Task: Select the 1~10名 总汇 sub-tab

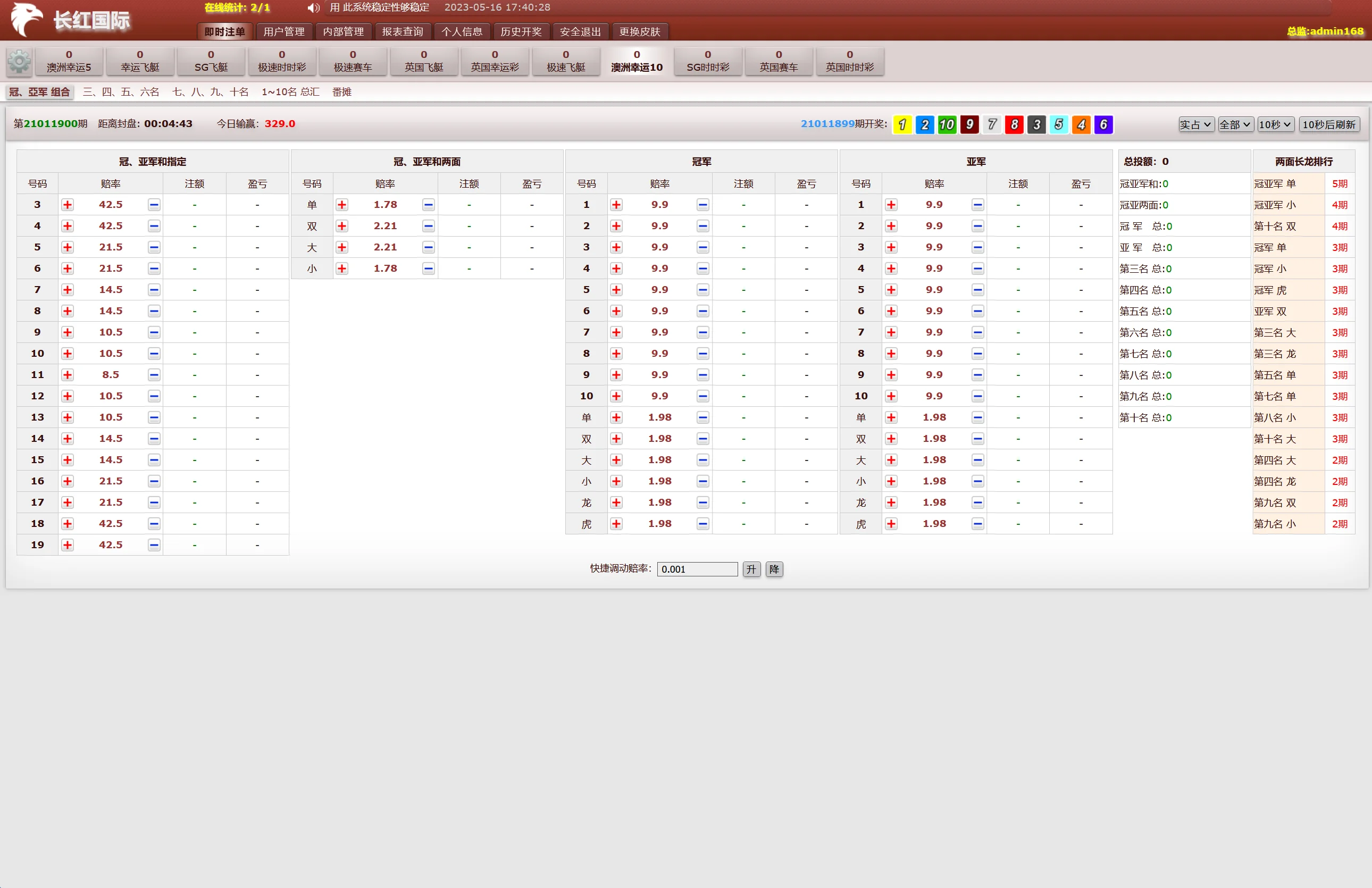Action: point(290,92)
